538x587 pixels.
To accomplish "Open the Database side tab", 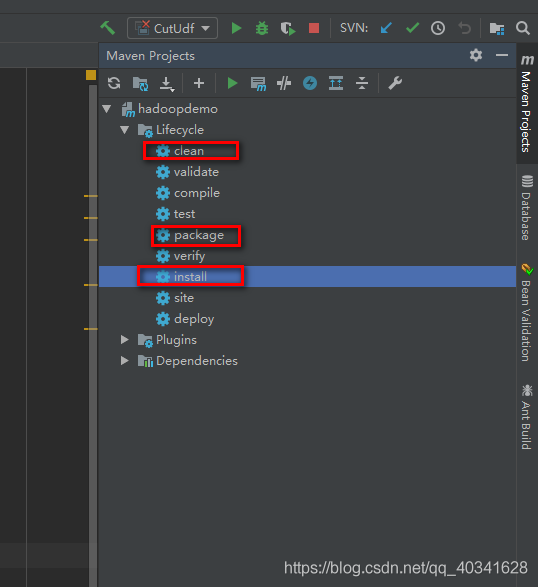I will (527, 207).
